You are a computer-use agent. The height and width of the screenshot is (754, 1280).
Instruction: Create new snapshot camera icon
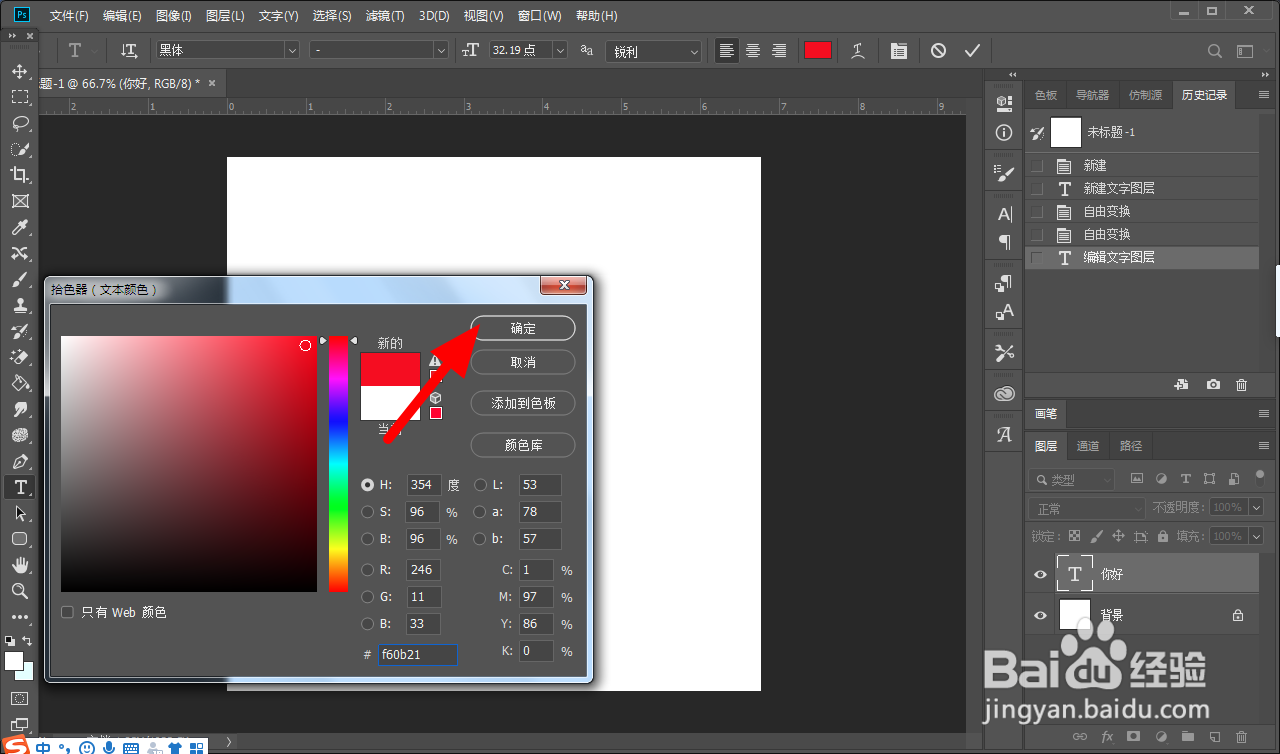click(x=1213, y=384)
